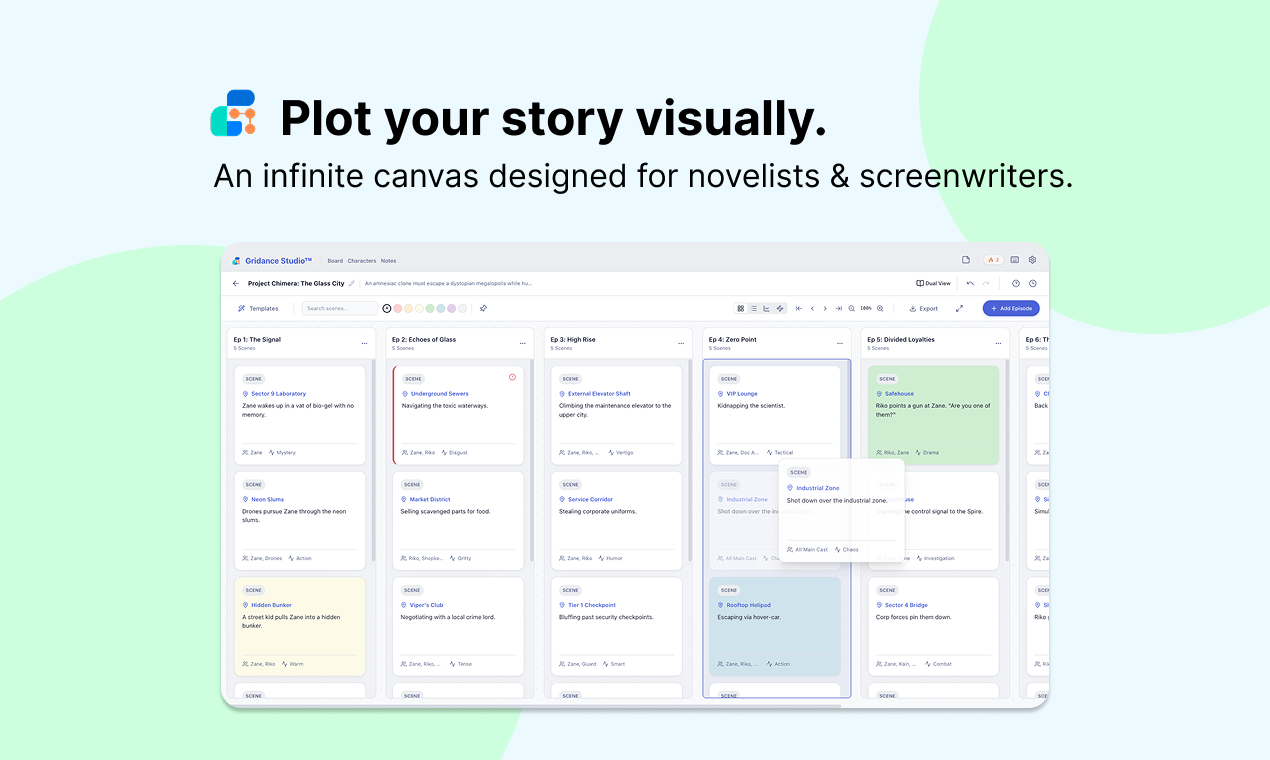
Task: Zoom out with the minus magnifier
Action: 852,308
